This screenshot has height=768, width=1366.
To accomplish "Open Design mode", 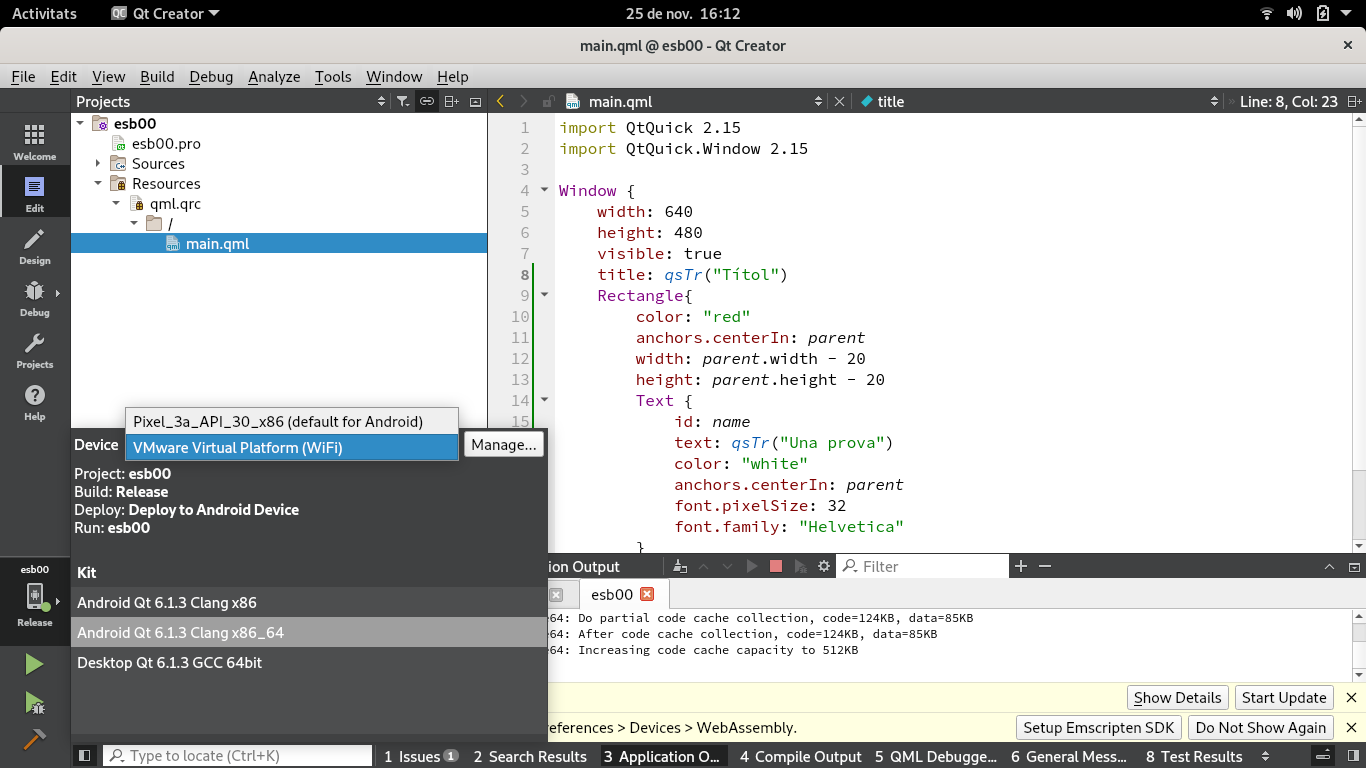I will [35, 245].
